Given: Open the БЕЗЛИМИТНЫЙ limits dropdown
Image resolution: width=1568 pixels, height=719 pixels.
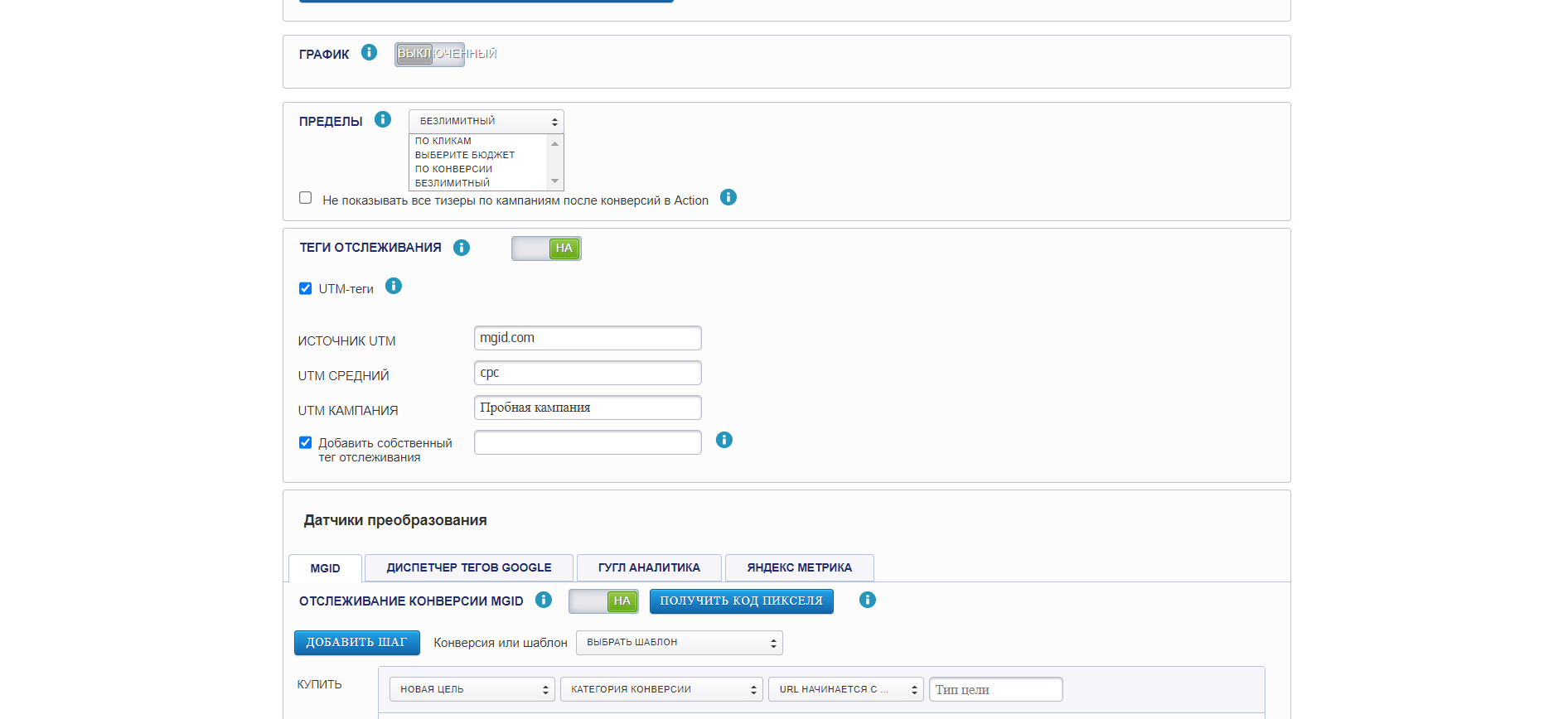Looking at the screenshot, I should click(x=486, y=122).
